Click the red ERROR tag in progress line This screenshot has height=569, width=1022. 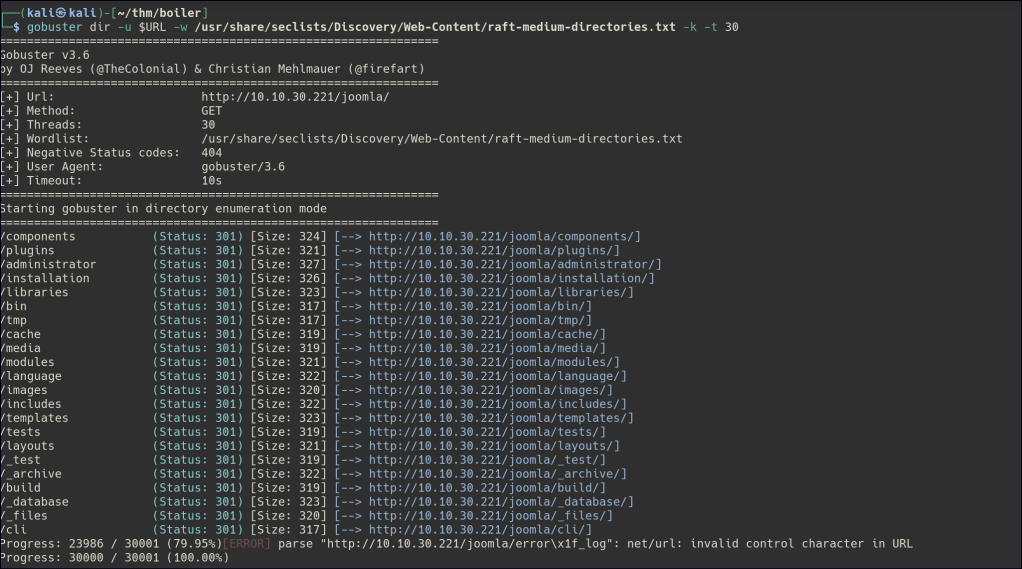[246, 544]
